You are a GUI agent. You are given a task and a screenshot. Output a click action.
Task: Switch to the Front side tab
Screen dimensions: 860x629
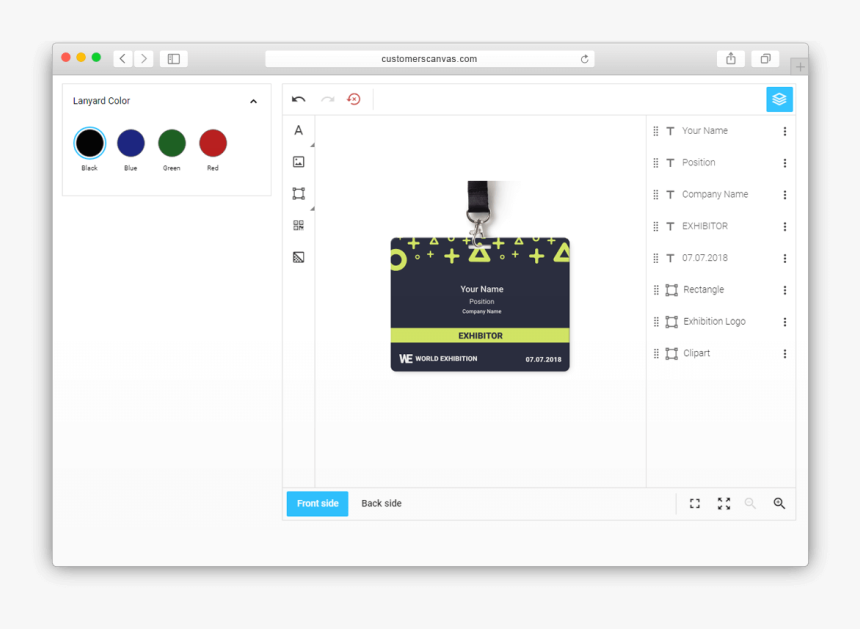318,503
